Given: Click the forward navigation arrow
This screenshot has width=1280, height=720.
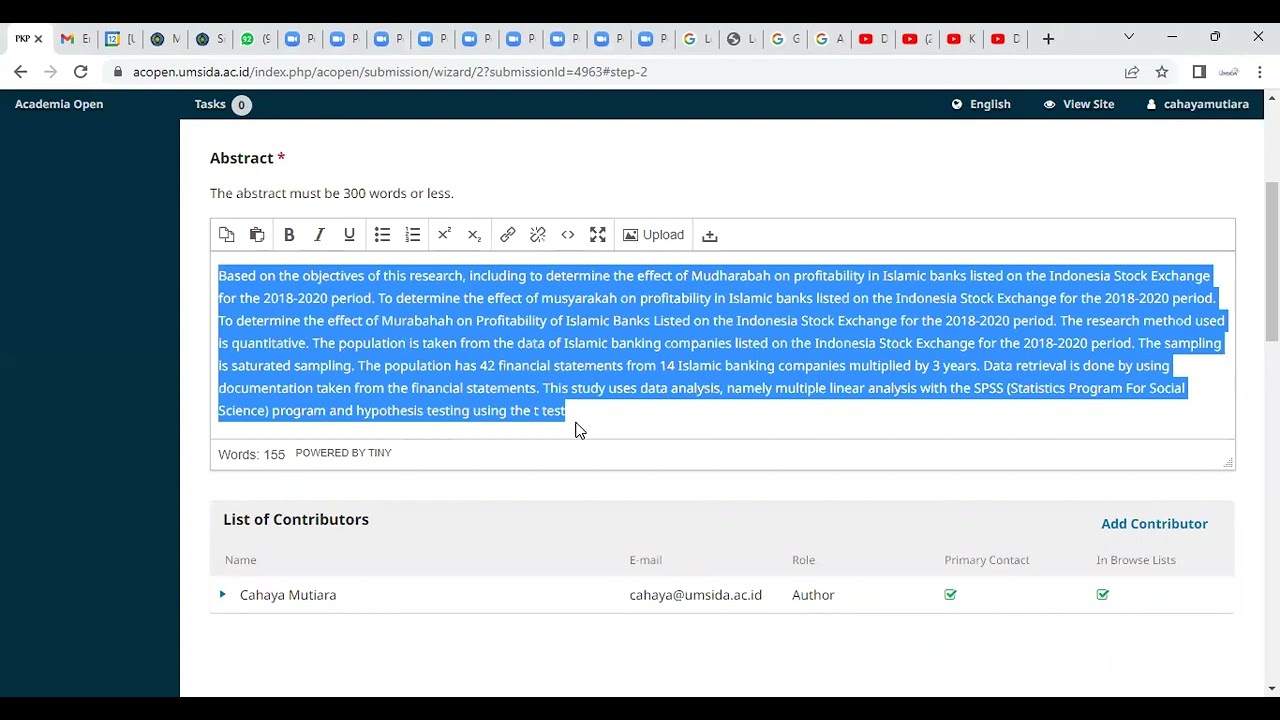Looking at the screenshot, I should [x=50, y=72].
